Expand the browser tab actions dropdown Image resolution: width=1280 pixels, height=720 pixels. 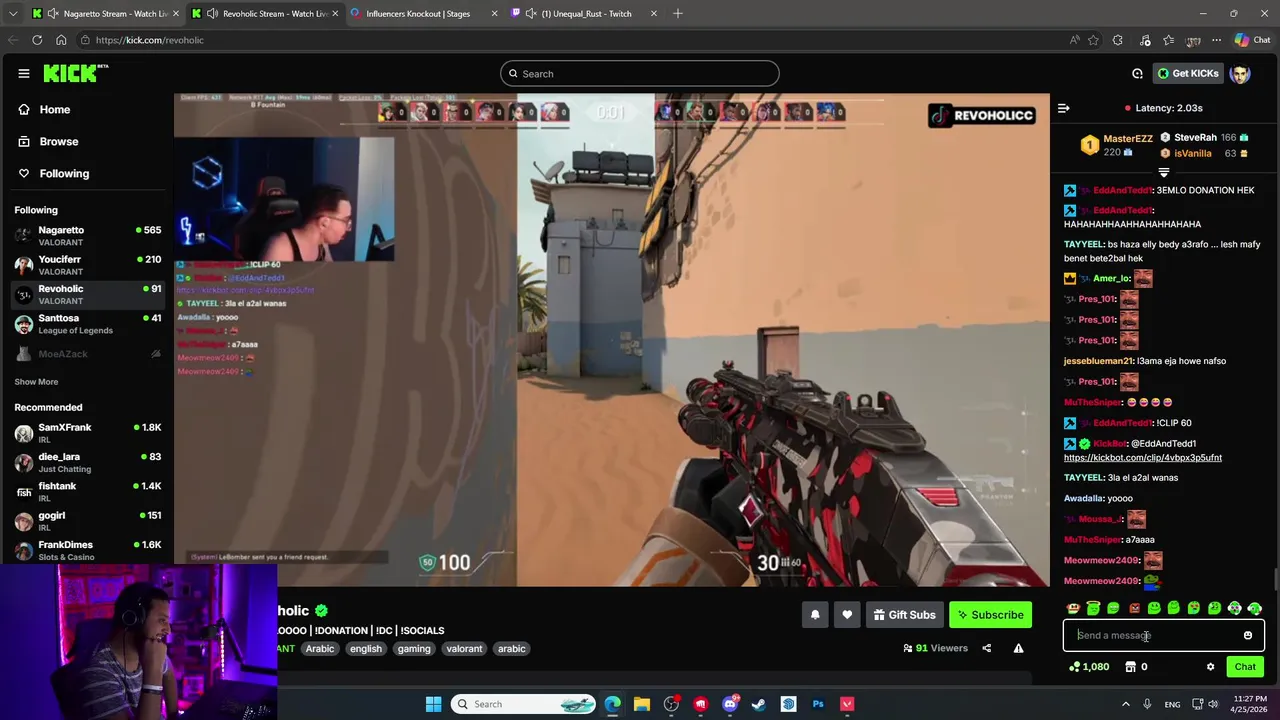click(x=12, y=14)
